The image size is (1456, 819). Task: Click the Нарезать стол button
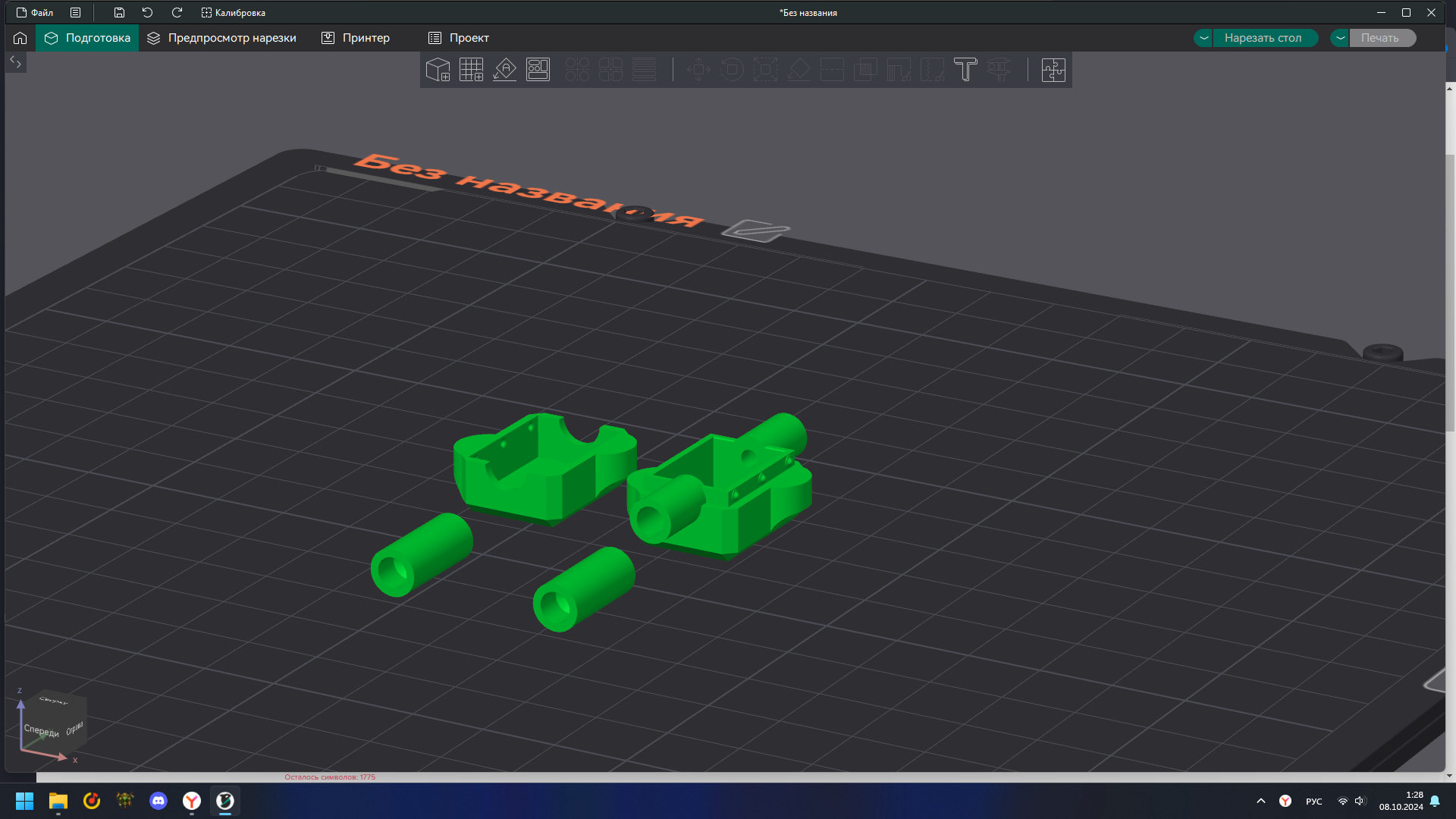pyautogui.click(x=1263, y=38)
